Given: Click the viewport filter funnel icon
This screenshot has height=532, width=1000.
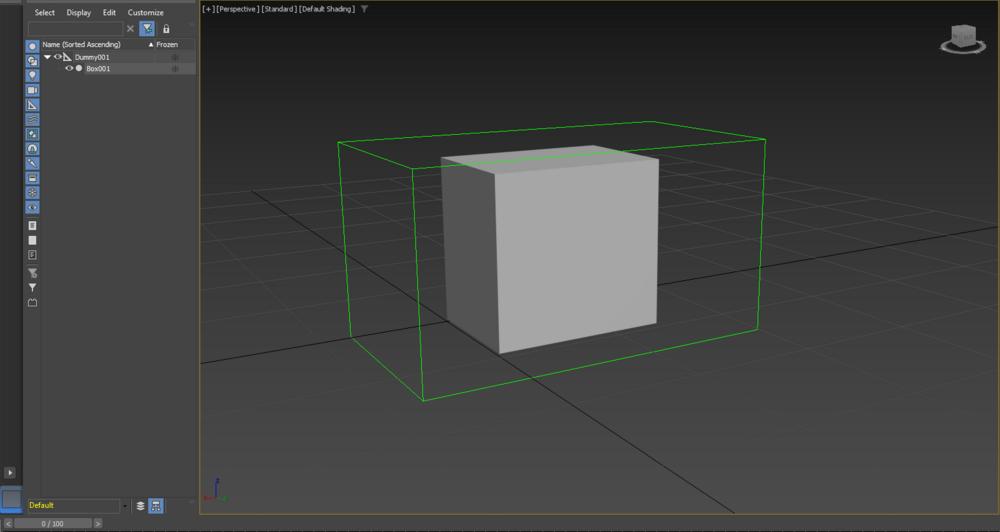Looking at the screenshot, I should [x=364, y=9].
